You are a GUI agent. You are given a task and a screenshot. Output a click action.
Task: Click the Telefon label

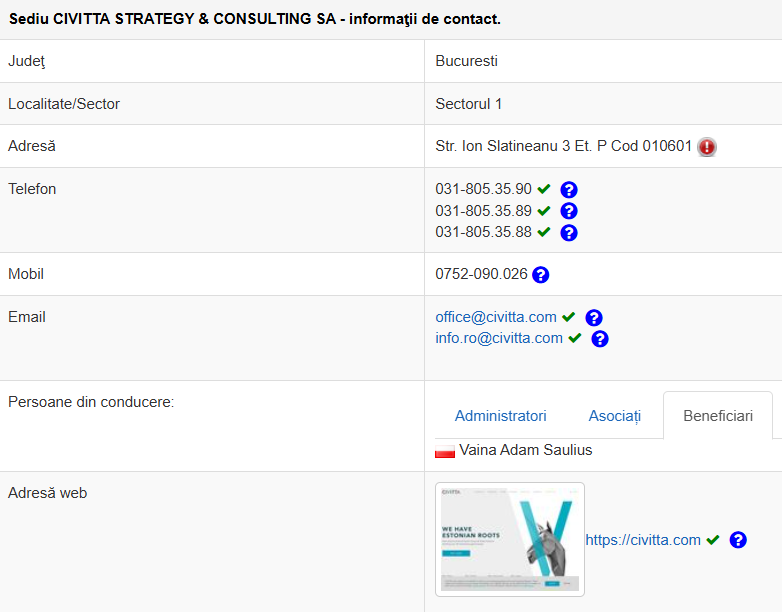pyautogui.click(x=32, y=189)
